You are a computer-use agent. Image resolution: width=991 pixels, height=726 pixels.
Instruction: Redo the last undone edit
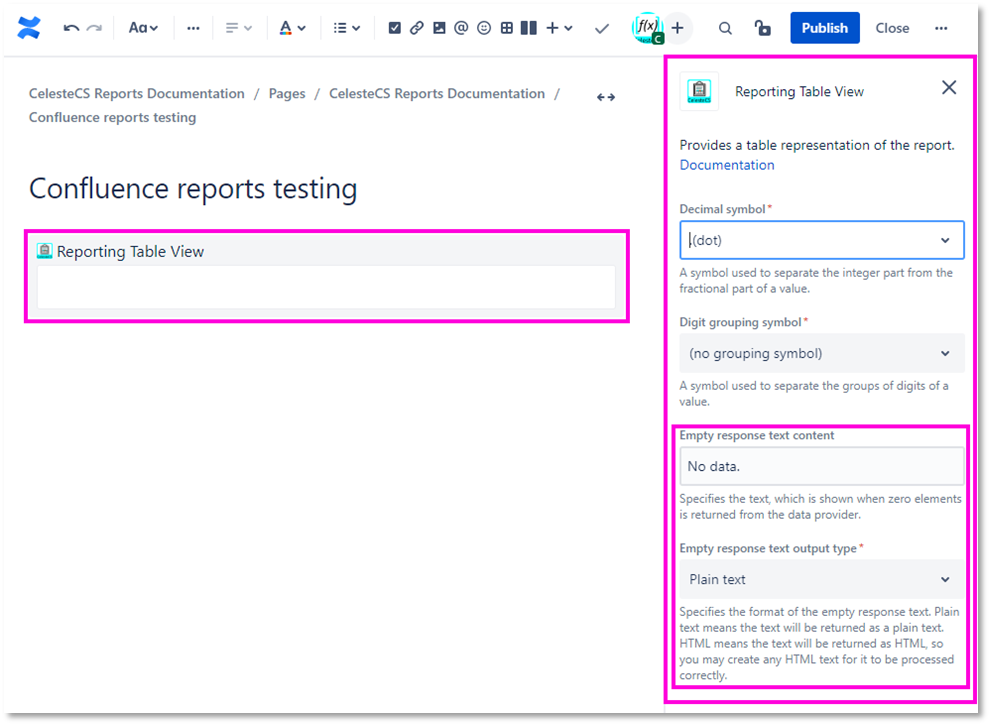click(x=94, y=28)
